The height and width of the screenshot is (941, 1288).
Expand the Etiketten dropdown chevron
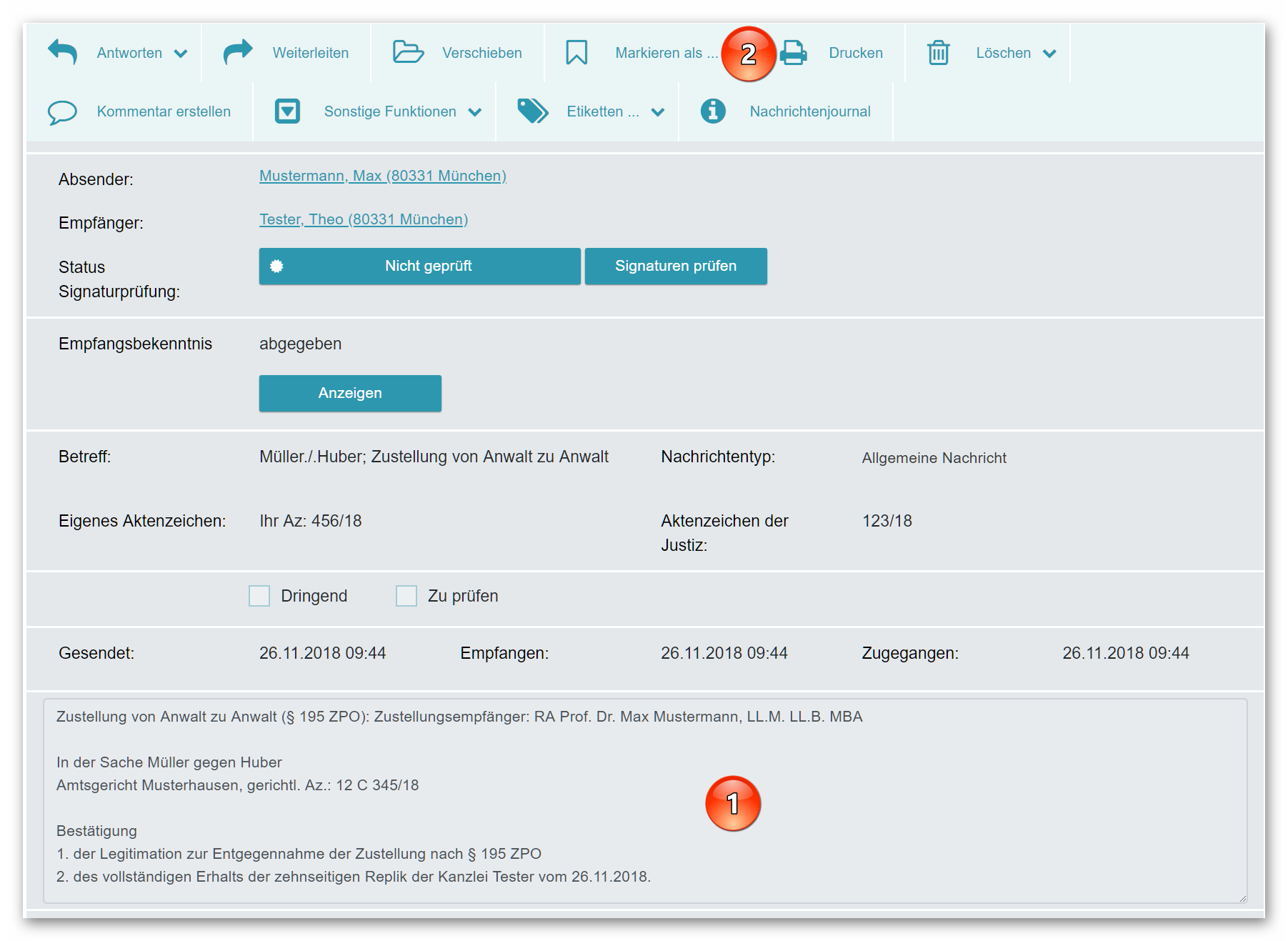[x=658, y=112]
